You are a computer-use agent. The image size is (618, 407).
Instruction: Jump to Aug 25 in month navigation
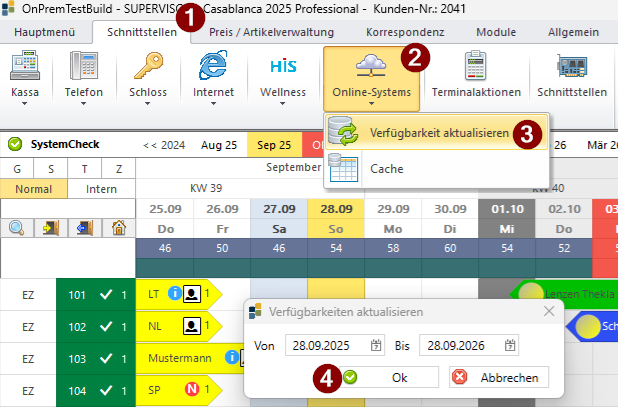219,144
